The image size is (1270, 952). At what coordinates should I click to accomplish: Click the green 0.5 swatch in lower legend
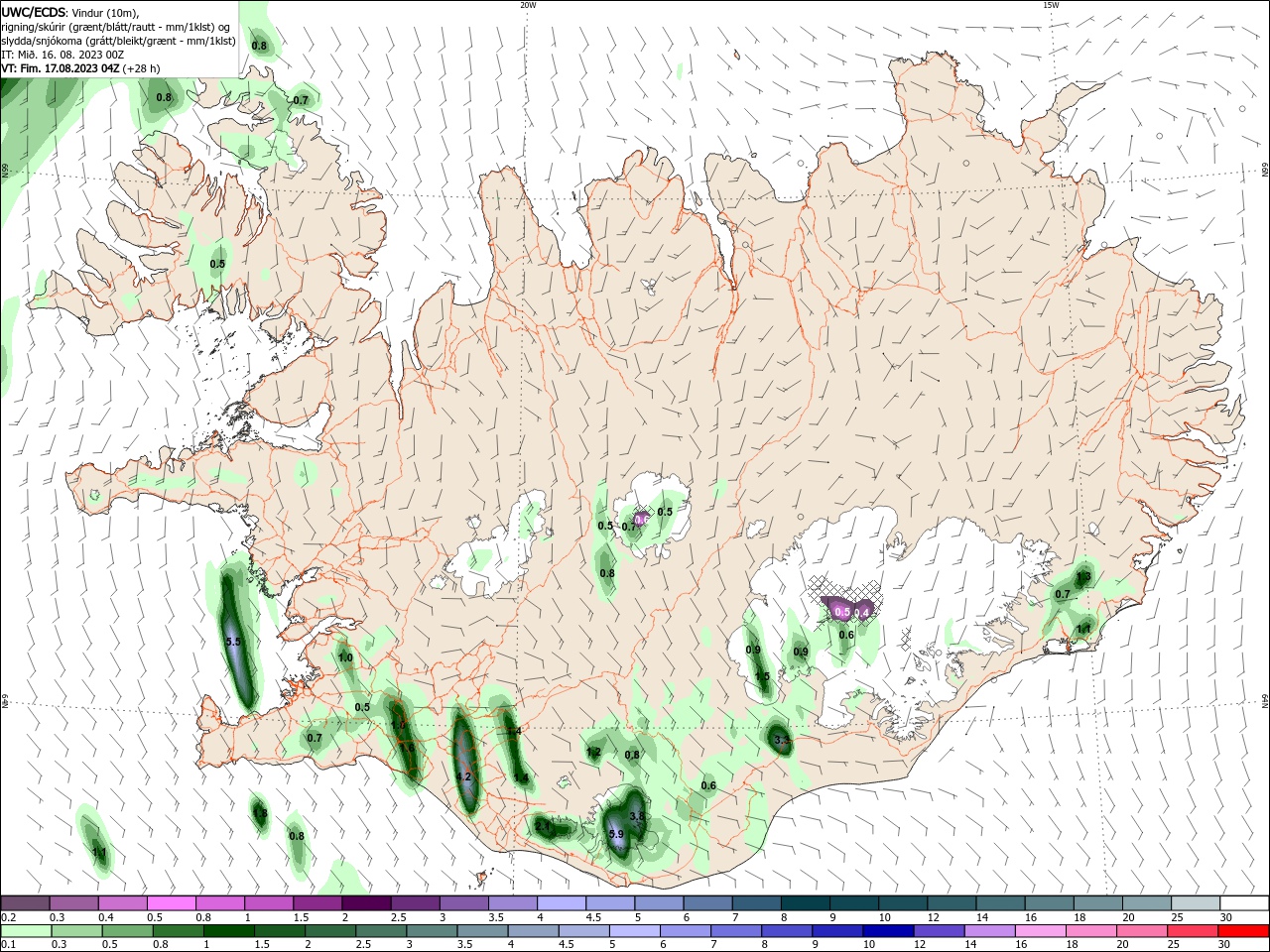tap(128, 931)
